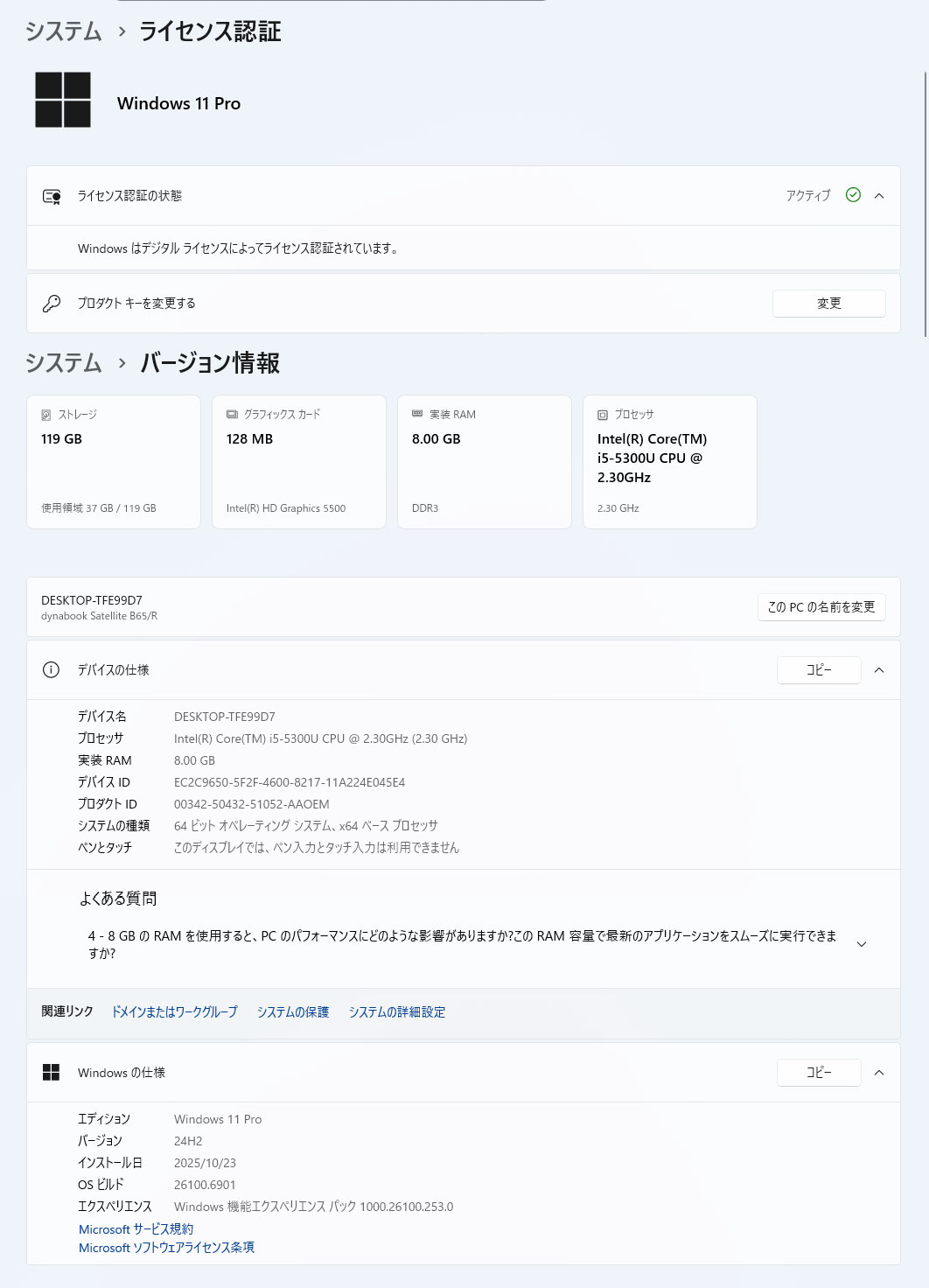Click the installed RAM icon

(x=417, y=414)
